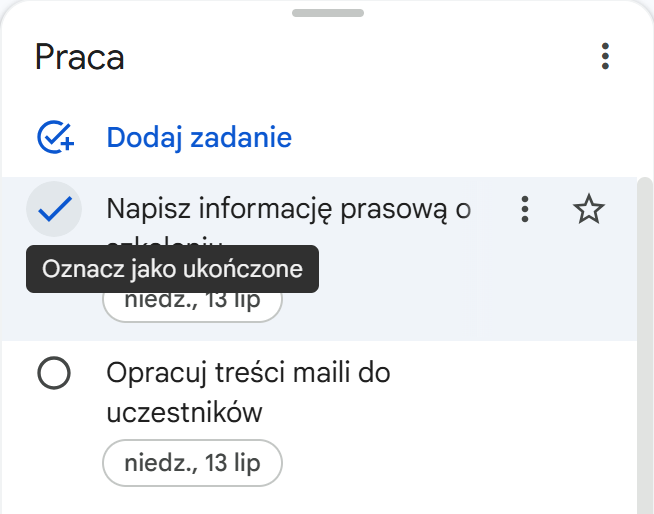This screenshot has height=514, width=654.
Task: Tick the circle beside "Opracuj treści maili"
Action: coord(53,374)
